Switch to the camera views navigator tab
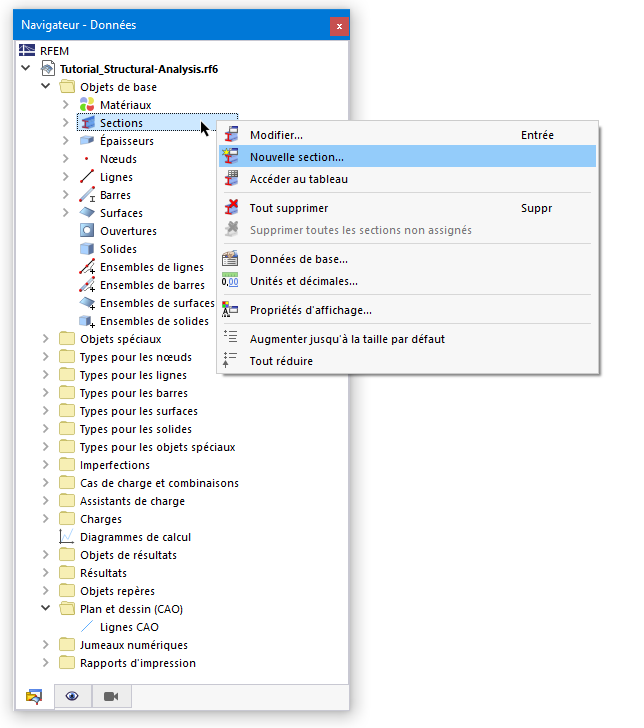The image size is (644, 728). [111, 696]
